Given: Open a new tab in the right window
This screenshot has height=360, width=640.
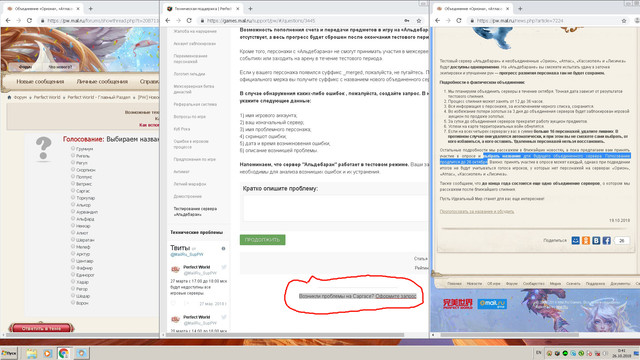Looking at the screenshot, I should 520,8.
